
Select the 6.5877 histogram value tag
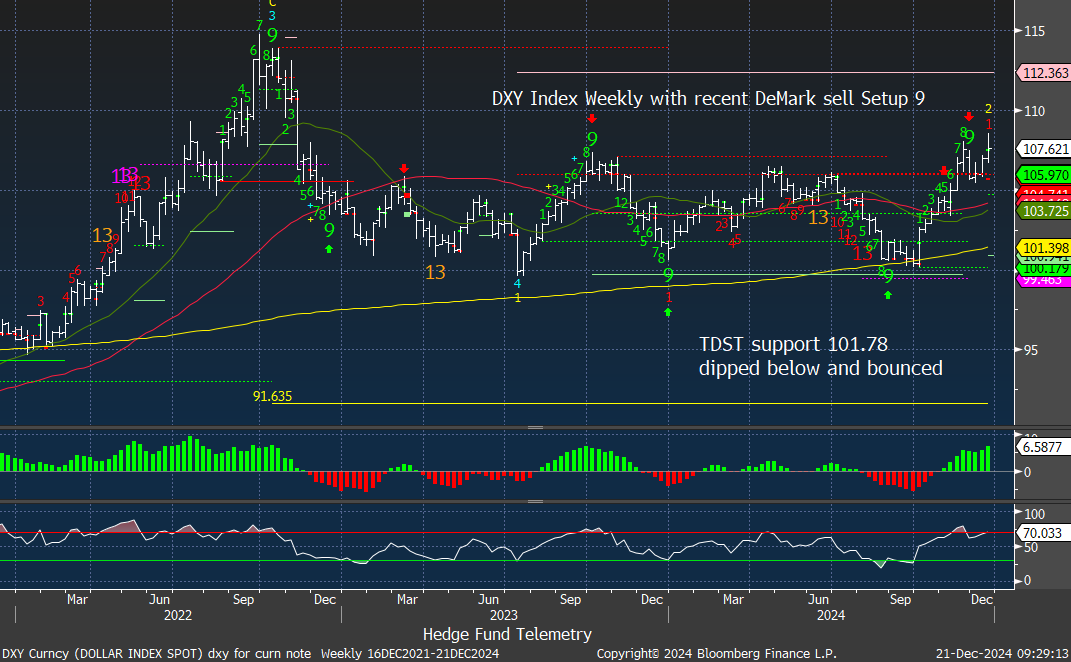(x=1044, y=447)
